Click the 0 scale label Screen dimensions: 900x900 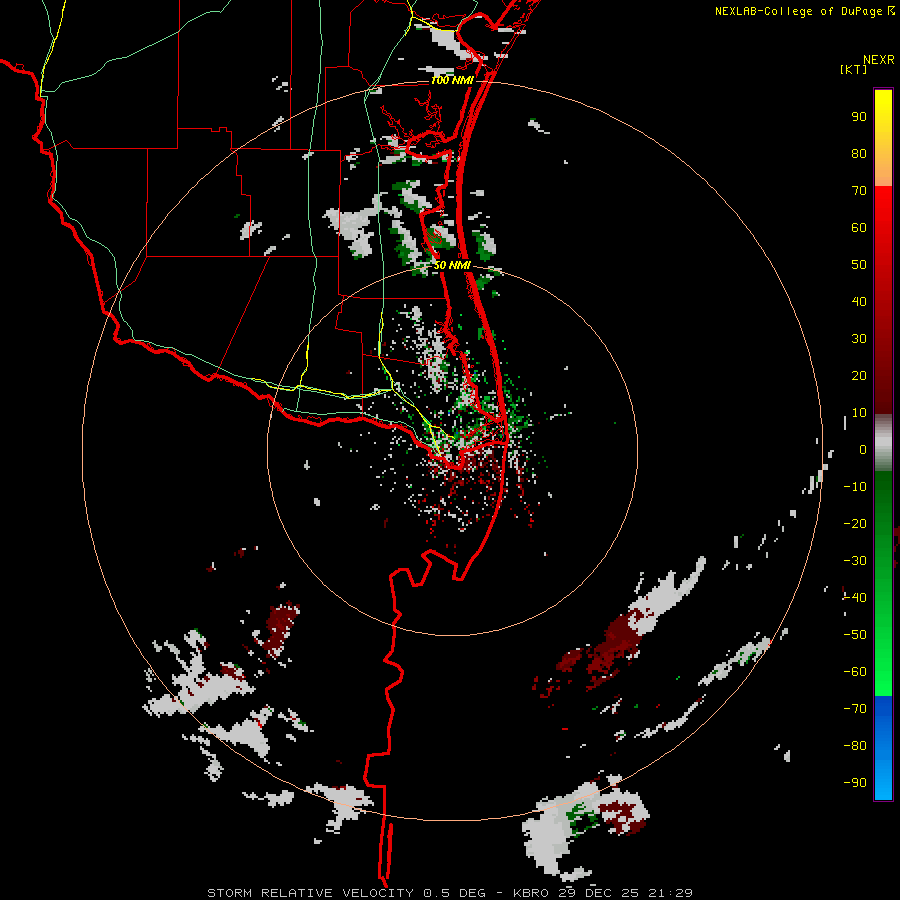point(863,450)
